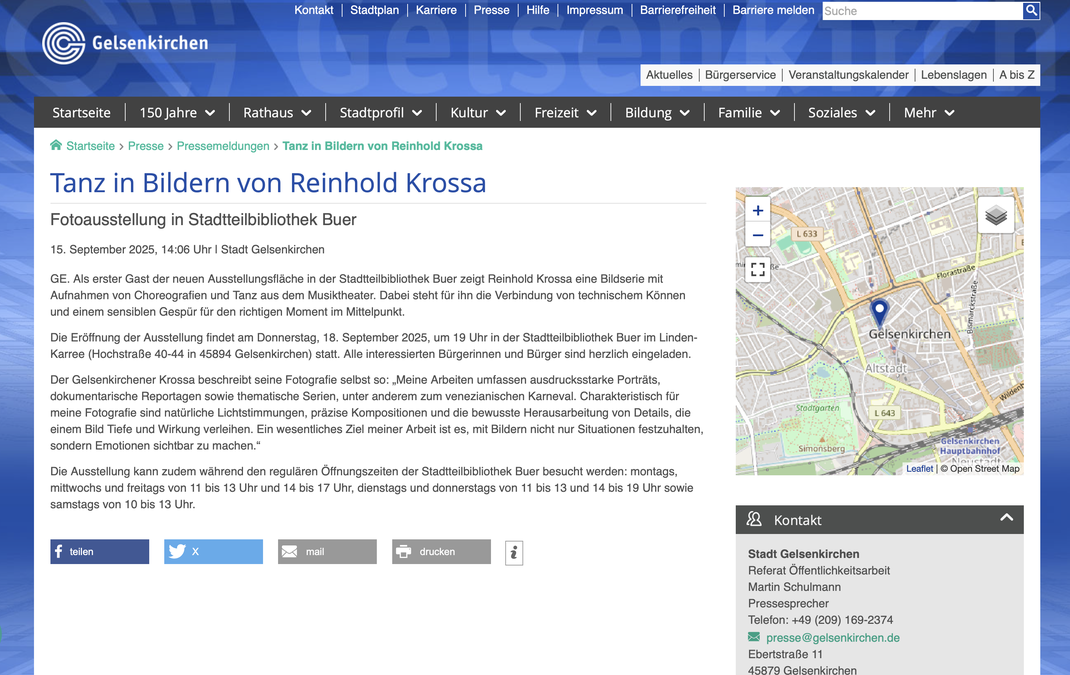
Task: Click the current page breadcrumb title
Action: 382,146
